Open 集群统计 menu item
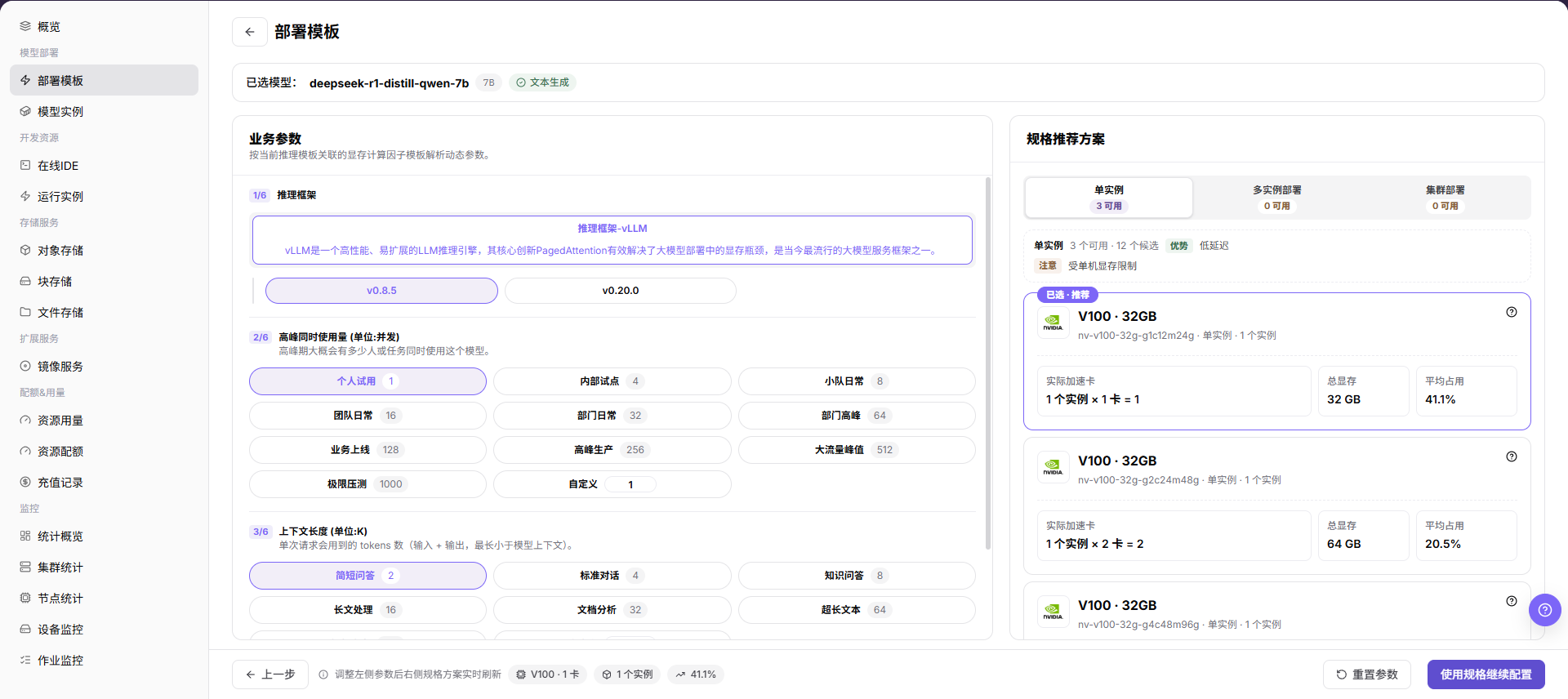1568x699 pixels. (104, 567)
